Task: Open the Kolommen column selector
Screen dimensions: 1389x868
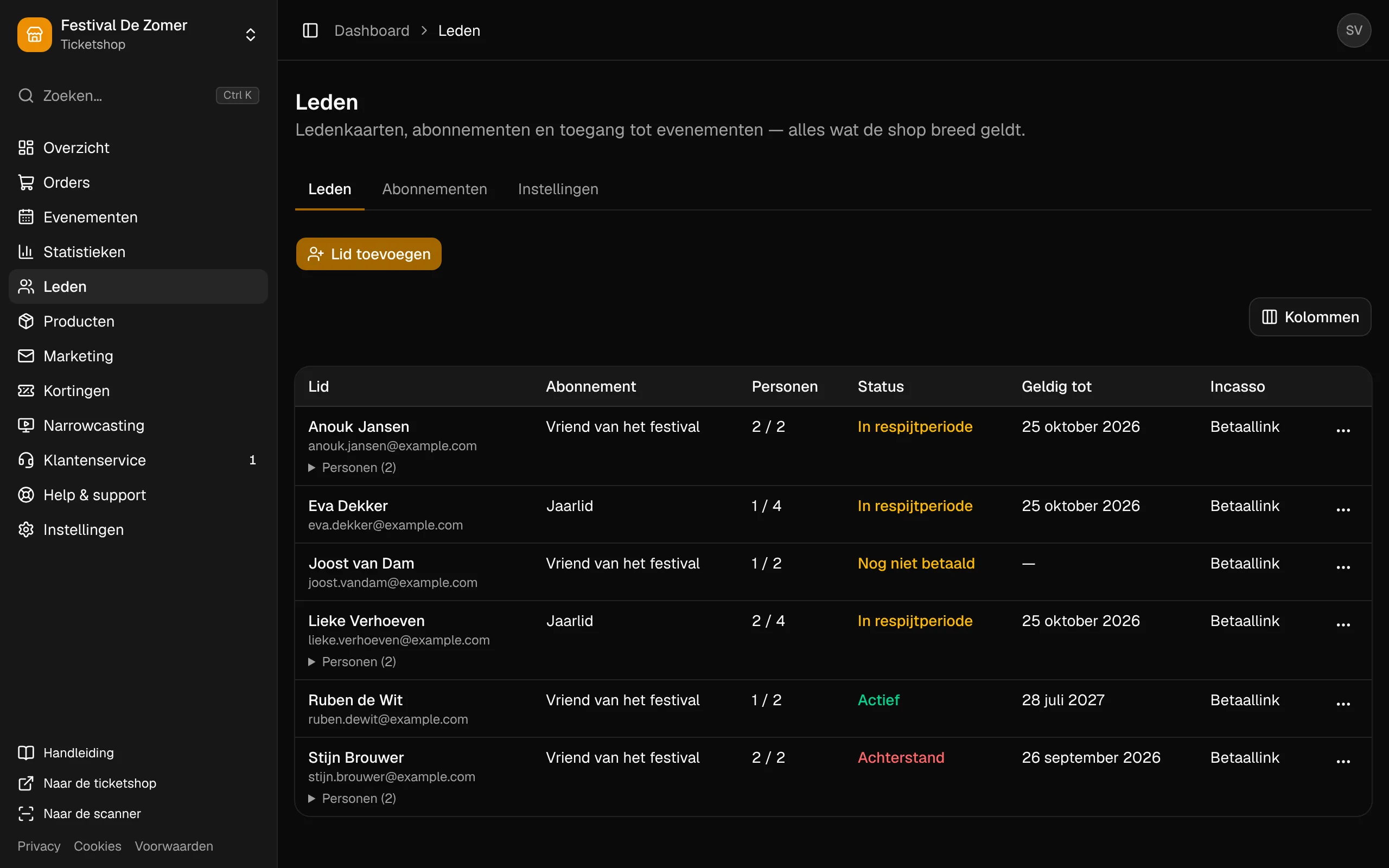Action: point(1310,317)
